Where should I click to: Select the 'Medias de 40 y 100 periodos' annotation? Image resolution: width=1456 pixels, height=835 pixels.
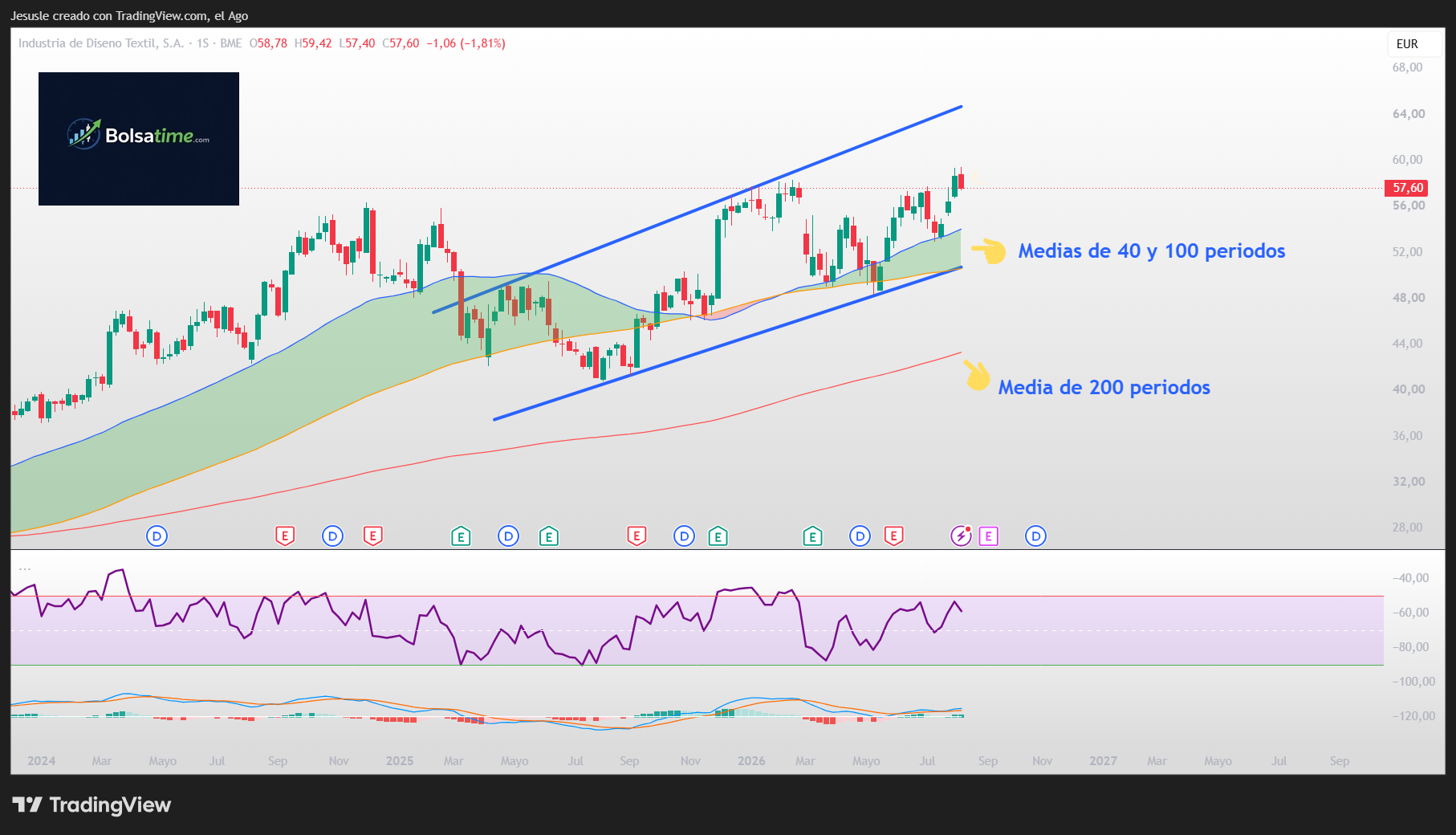click(1151, 251)
